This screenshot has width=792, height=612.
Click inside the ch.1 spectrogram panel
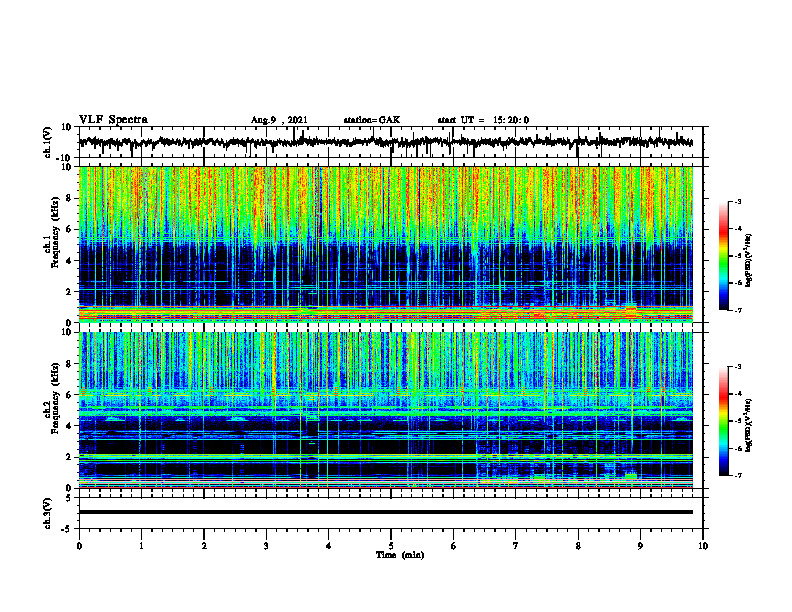click(x=386, y=244)
